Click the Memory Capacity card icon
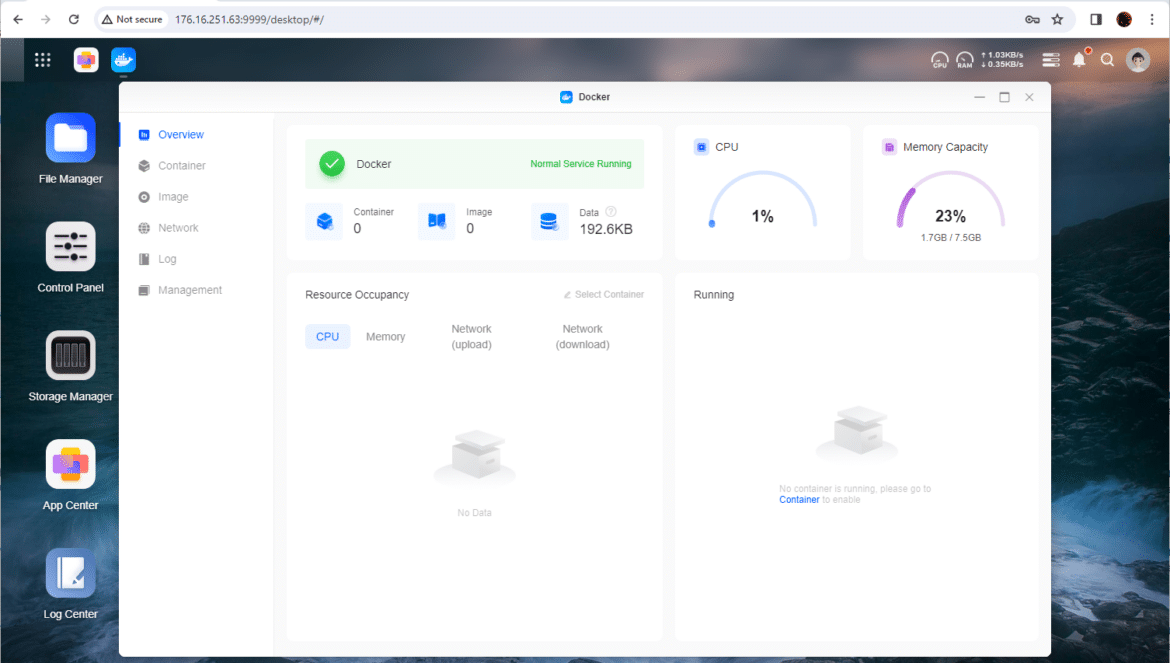This screenshot has height=663, width=1170. (889, 147)
